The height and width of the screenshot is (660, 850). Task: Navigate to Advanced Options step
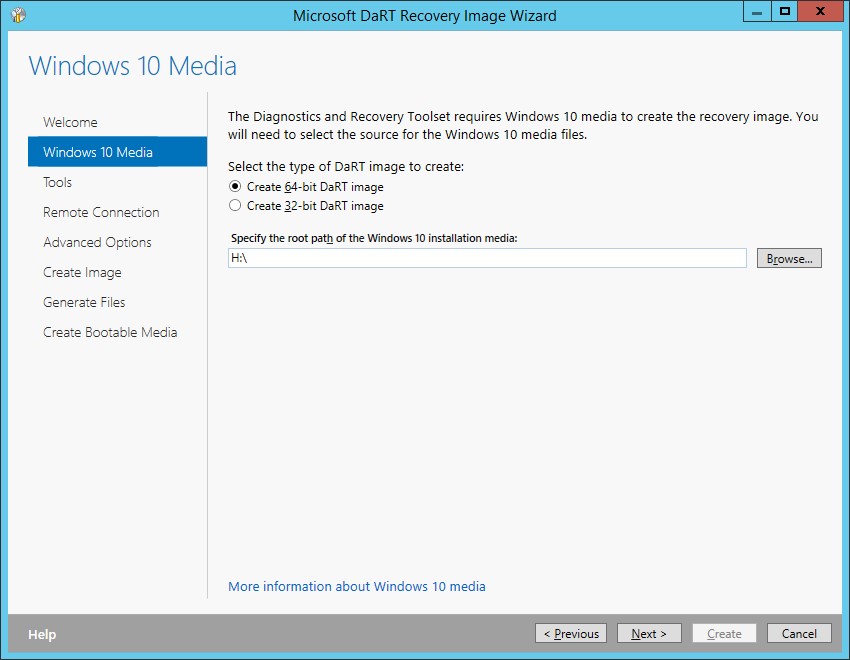[97, 242]
